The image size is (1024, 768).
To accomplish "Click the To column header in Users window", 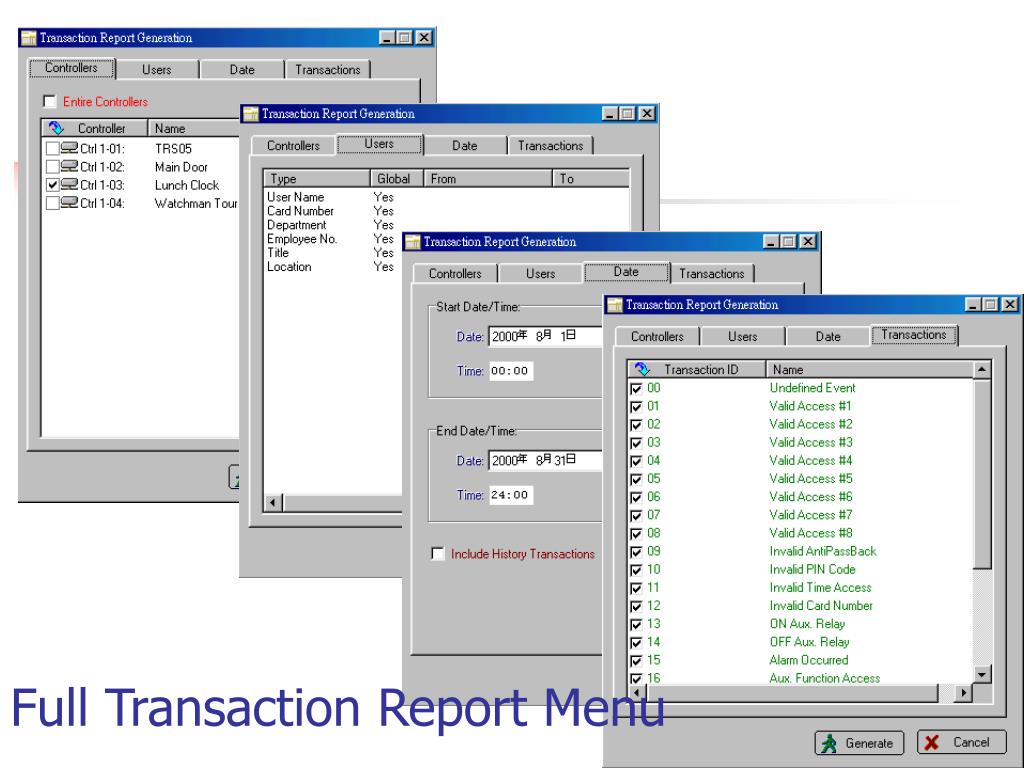I will [x=591, y=178].
